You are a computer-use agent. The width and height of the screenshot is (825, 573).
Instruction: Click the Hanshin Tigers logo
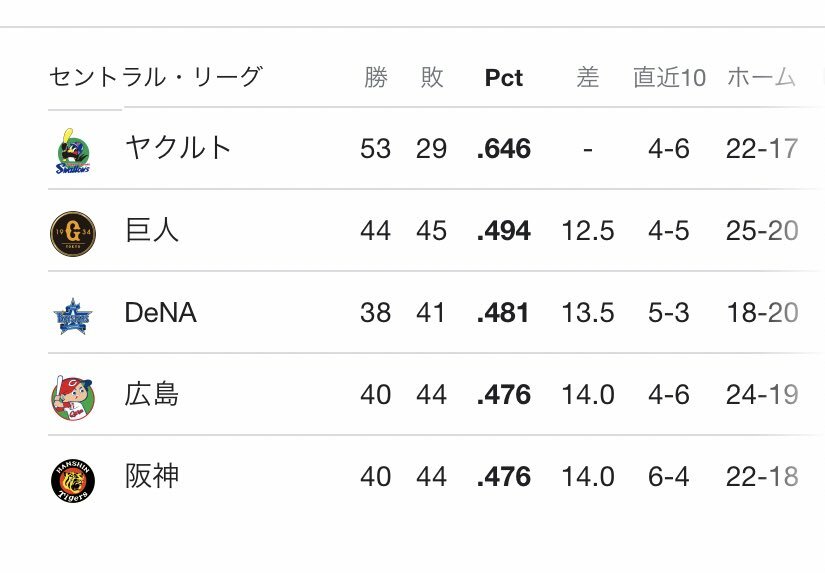click(73, 480)
